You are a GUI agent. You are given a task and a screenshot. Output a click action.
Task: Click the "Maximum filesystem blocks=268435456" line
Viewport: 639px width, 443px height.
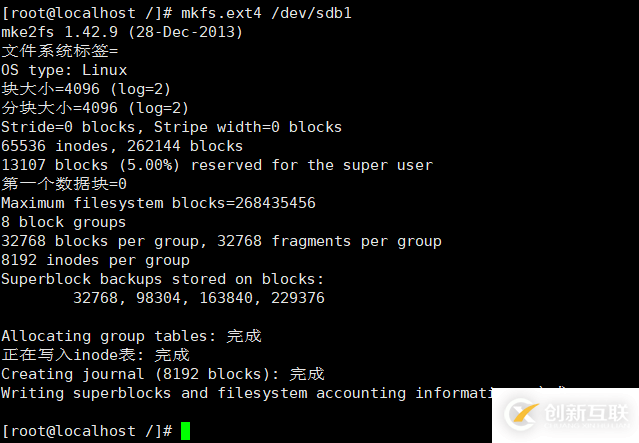coord(158,203)
